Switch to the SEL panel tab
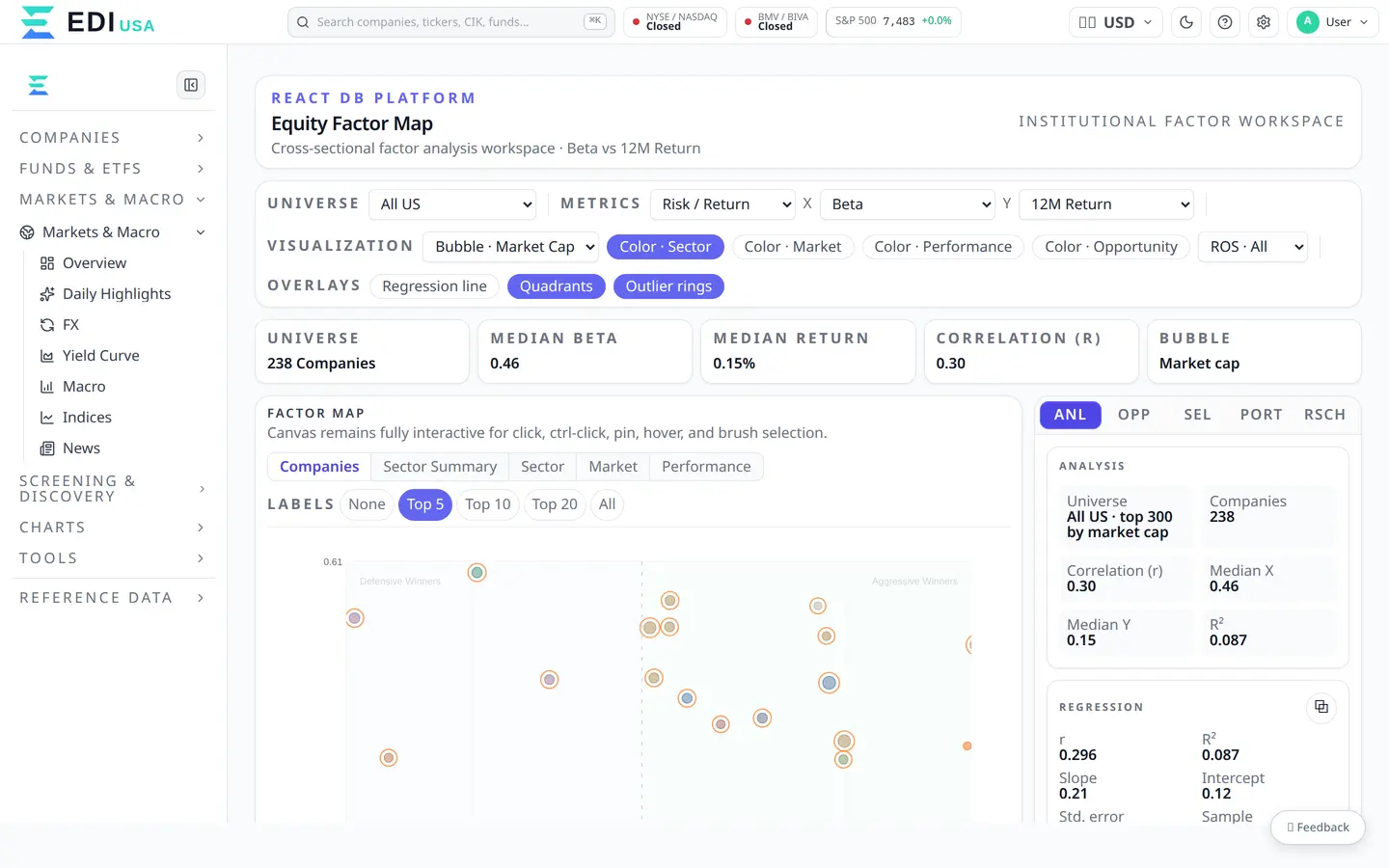 coord(1197,415)
